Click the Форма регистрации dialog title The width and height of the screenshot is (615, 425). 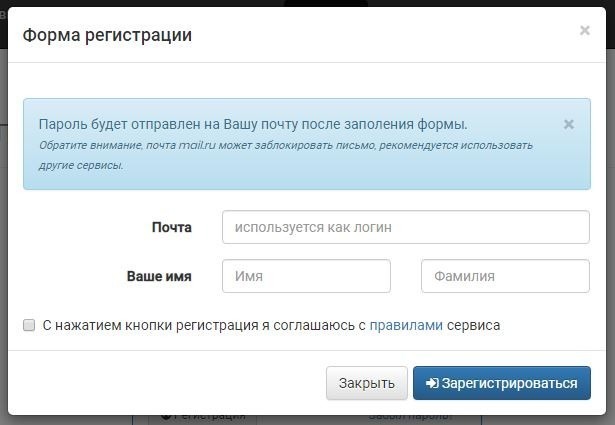107,35
